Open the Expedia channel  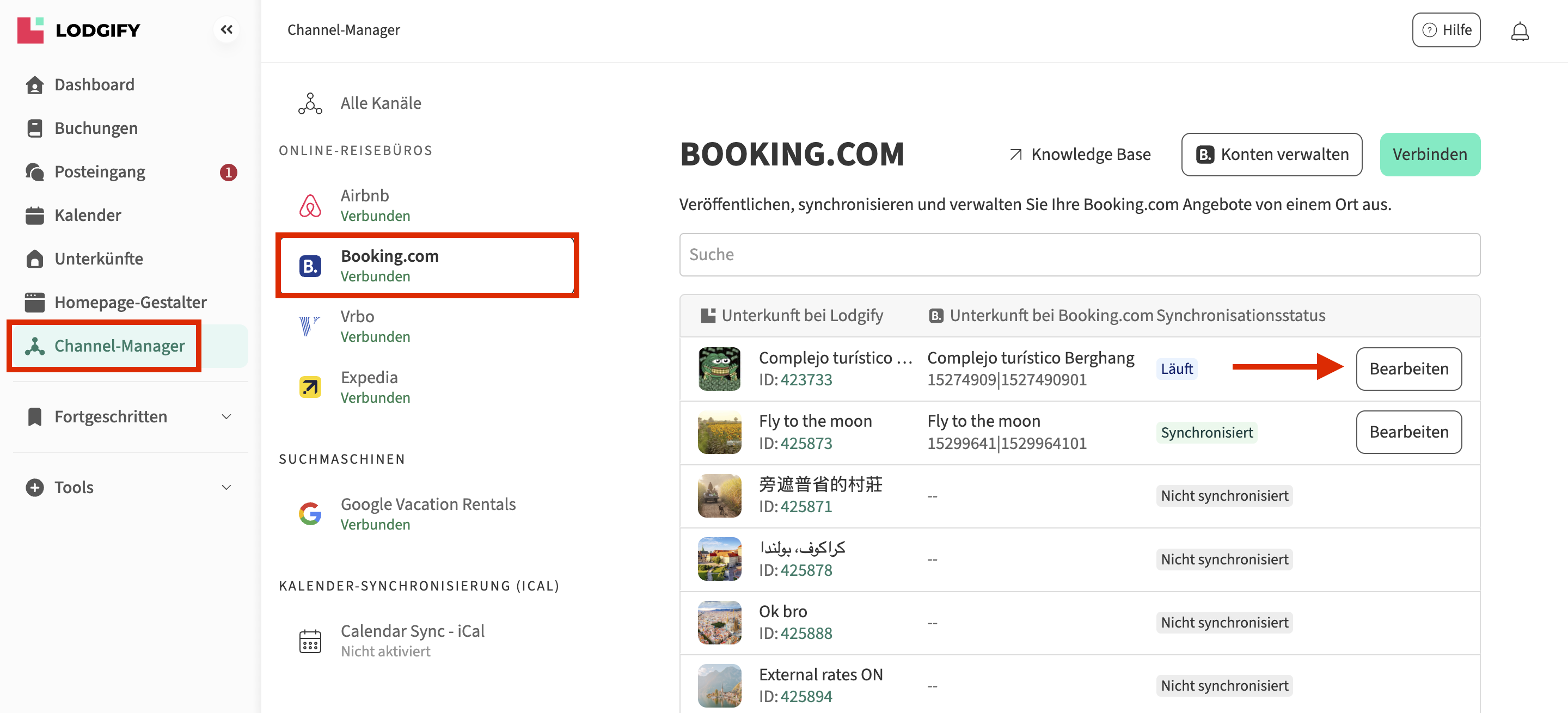(369, 387)
